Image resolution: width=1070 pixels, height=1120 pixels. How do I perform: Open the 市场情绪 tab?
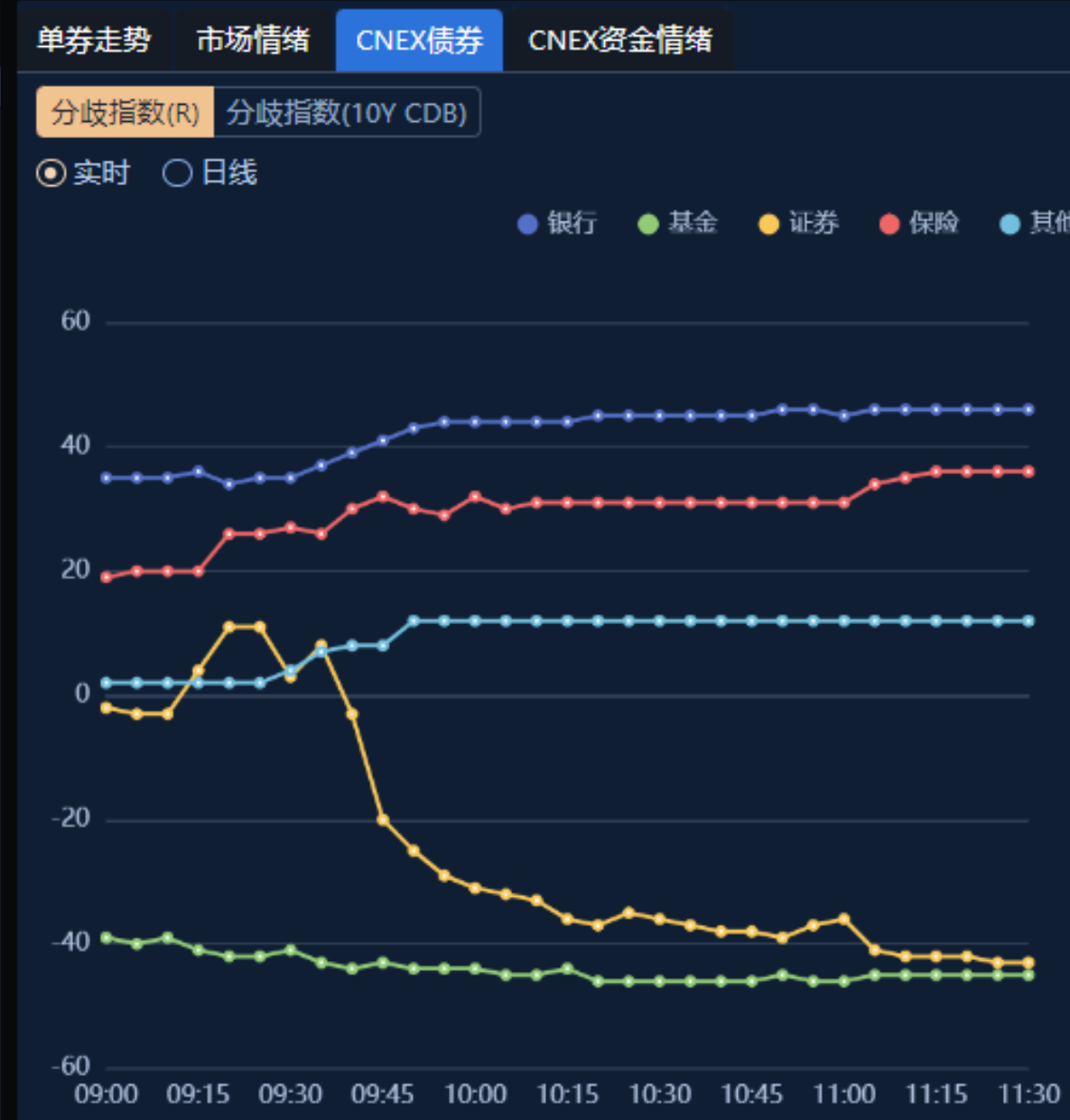tap(252, 39)
